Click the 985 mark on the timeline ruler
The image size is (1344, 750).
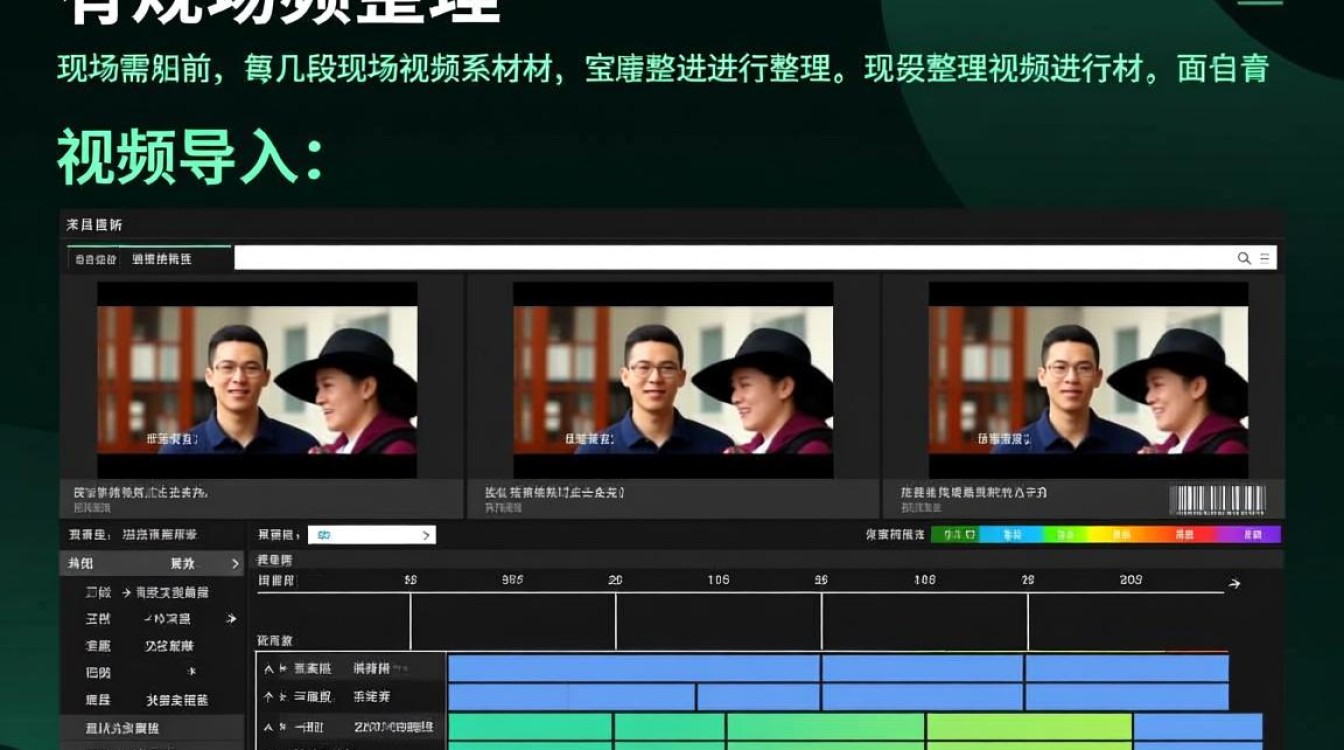512,580
